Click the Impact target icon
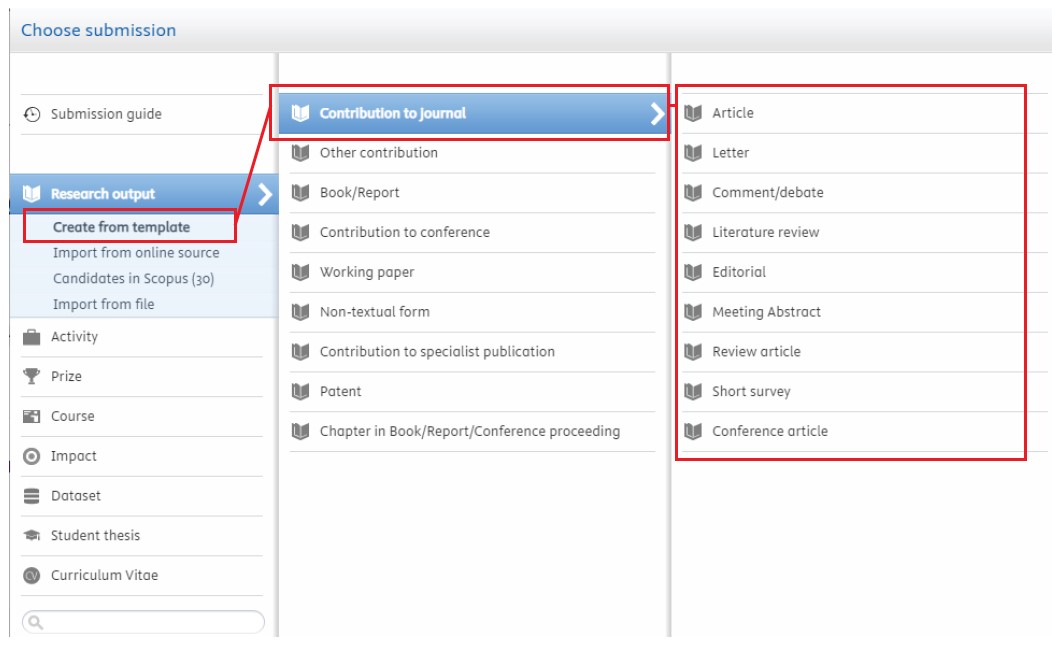Viewport: 1052px width, 657px height. point(32,456)
